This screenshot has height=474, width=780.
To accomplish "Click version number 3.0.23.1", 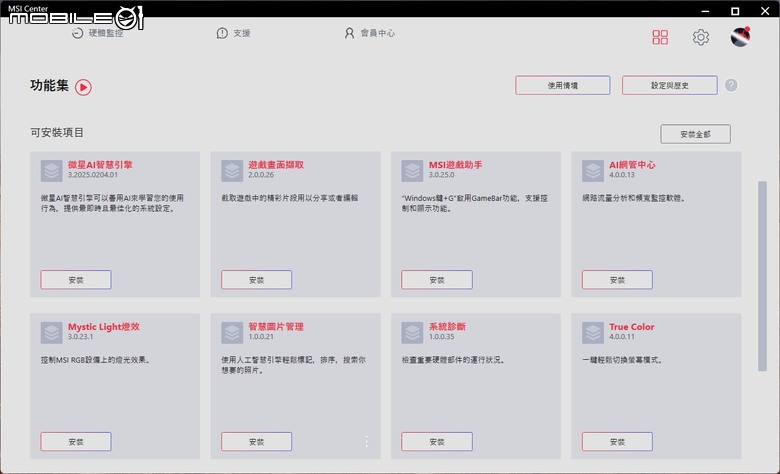I will coord(81,337).
